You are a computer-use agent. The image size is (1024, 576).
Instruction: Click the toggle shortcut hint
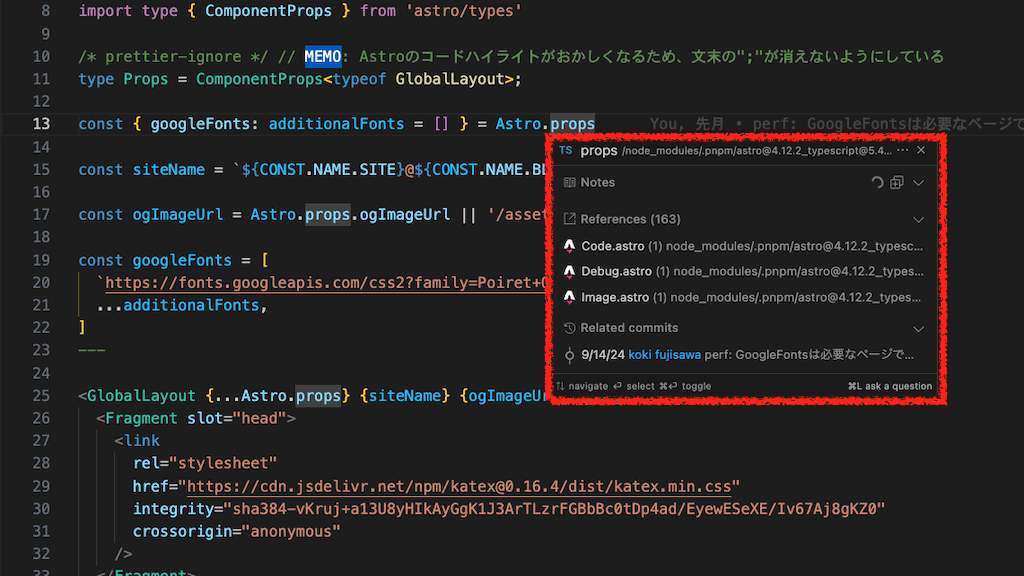click(x=685, y=386)
